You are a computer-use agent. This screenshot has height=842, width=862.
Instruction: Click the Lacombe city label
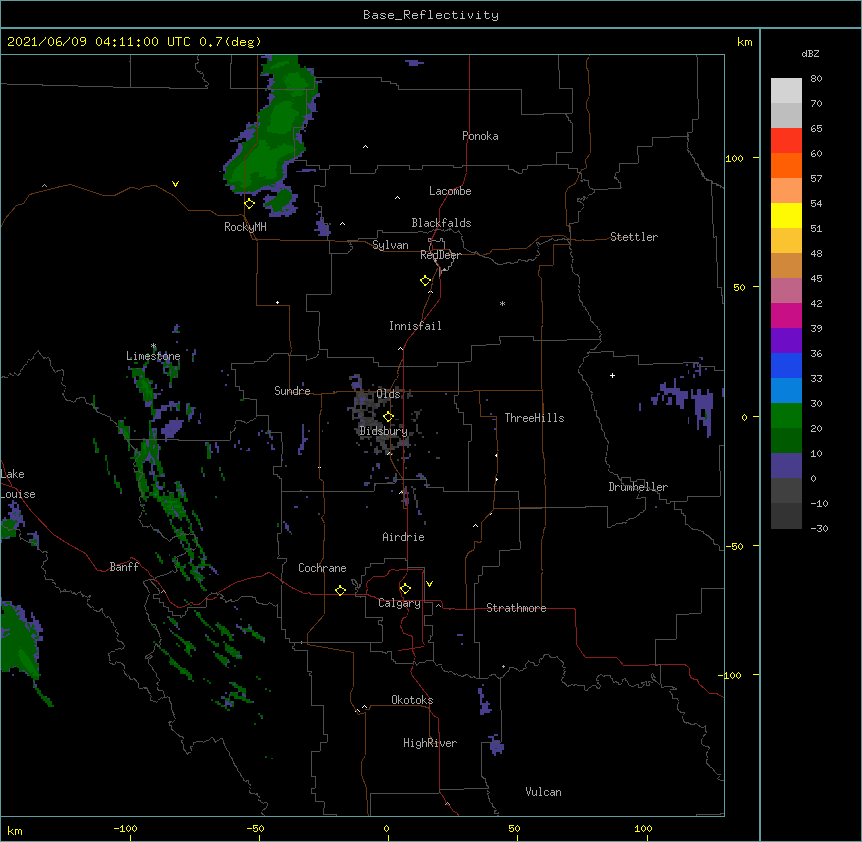point(450,191)
